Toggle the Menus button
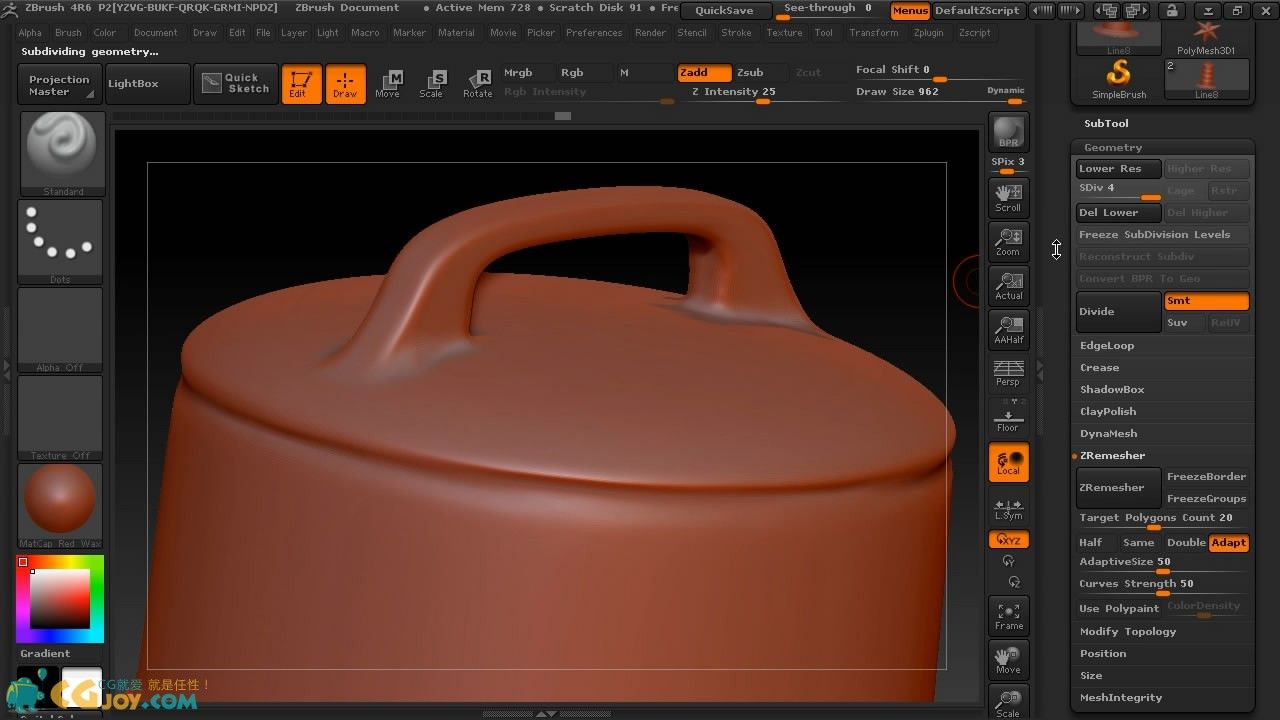 (x=909, y=10)
